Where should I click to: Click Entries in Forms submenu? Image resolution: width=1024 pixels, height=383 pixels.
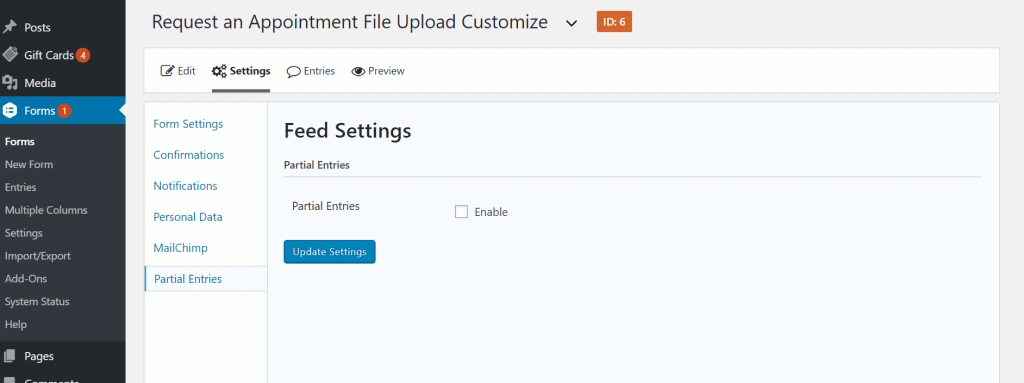20,188
